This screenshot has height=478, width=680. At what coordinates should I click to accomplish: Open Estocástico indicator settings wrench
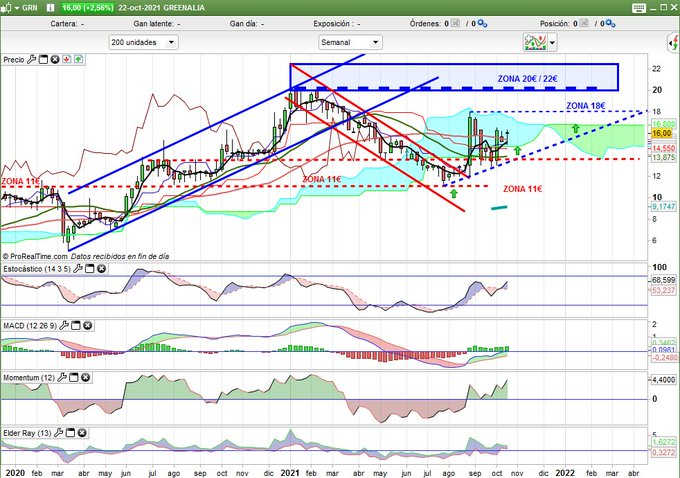click(78, 268)
